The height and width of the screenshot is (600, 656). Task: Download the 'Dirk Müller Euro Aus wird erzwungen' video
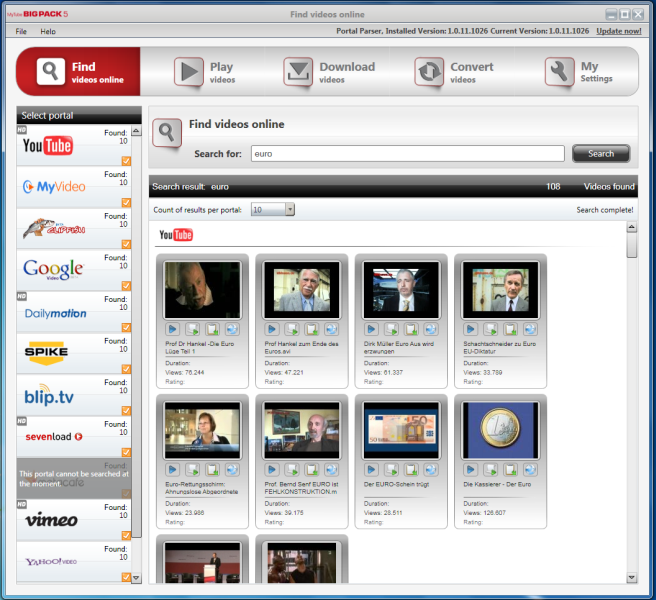point(391,329)
